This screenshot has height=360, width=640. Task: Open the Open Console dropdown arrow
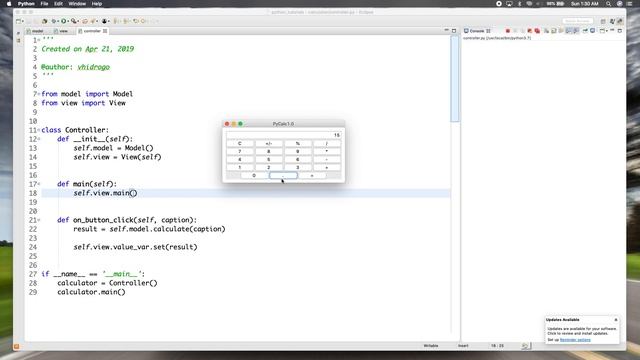pyautogui.click(x=607, y=31)
